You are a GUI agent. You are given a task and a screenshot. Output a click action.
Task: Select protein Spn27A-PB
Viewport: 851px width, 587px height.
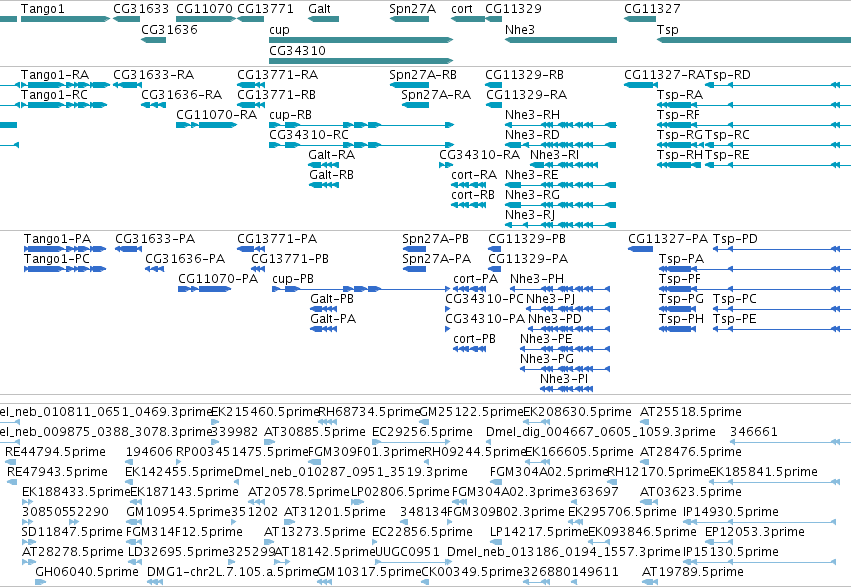pos(435,239)
